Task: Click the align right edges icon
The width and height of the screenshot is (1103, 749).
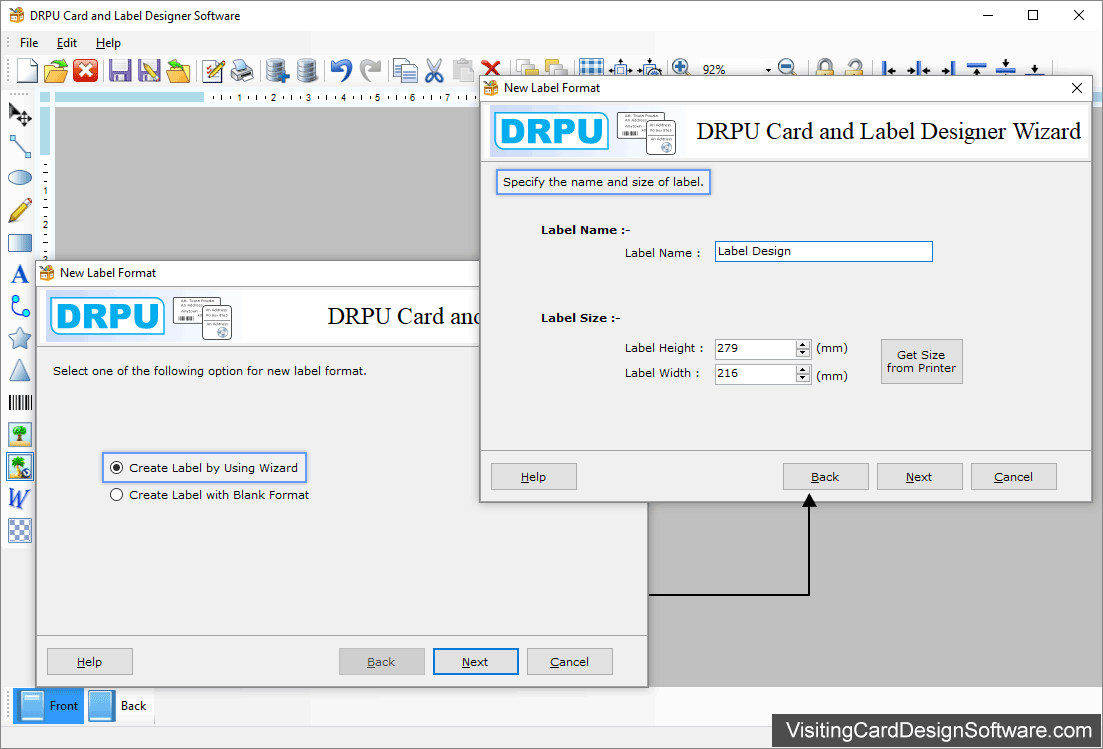Action: pos(948,69)
